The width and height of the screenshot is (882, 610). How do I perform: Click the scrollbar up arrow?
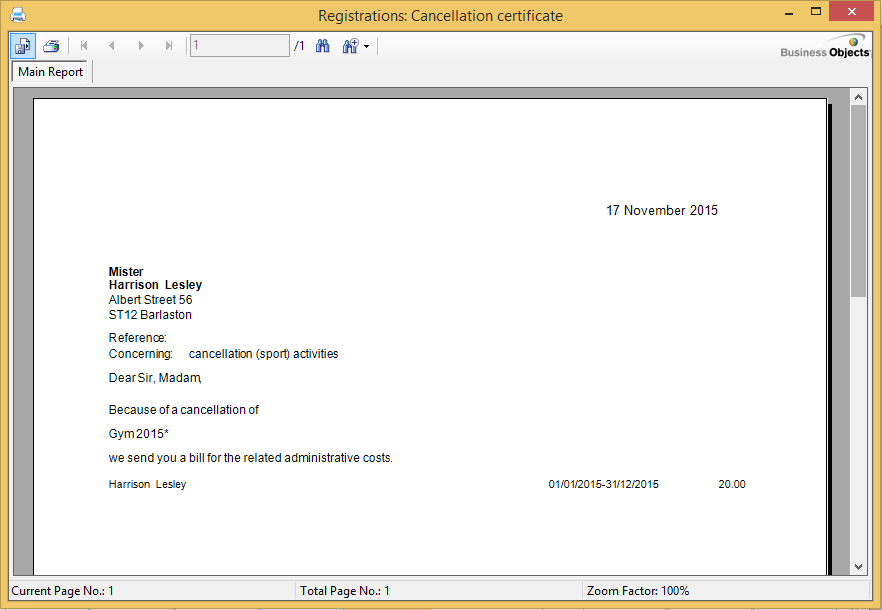pos(858,96)
